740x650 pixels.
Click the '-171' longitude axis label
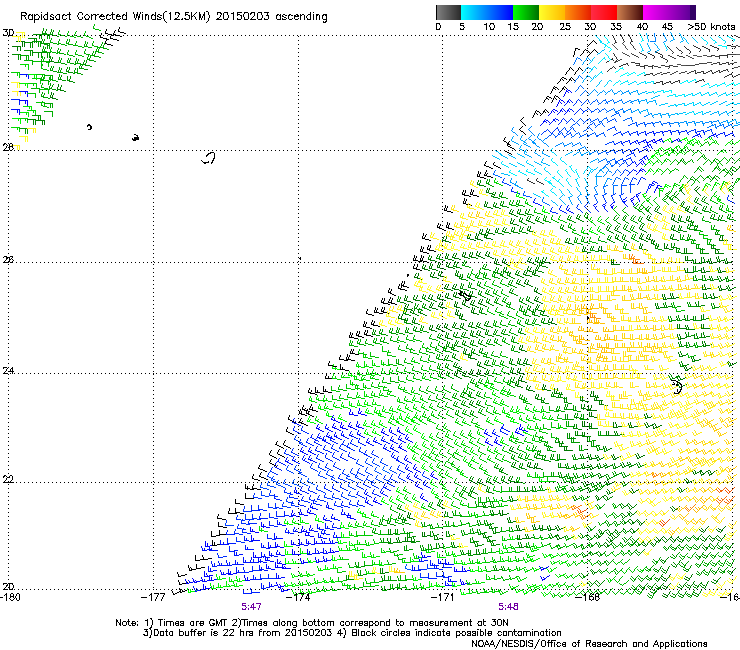tap(443, 597)
